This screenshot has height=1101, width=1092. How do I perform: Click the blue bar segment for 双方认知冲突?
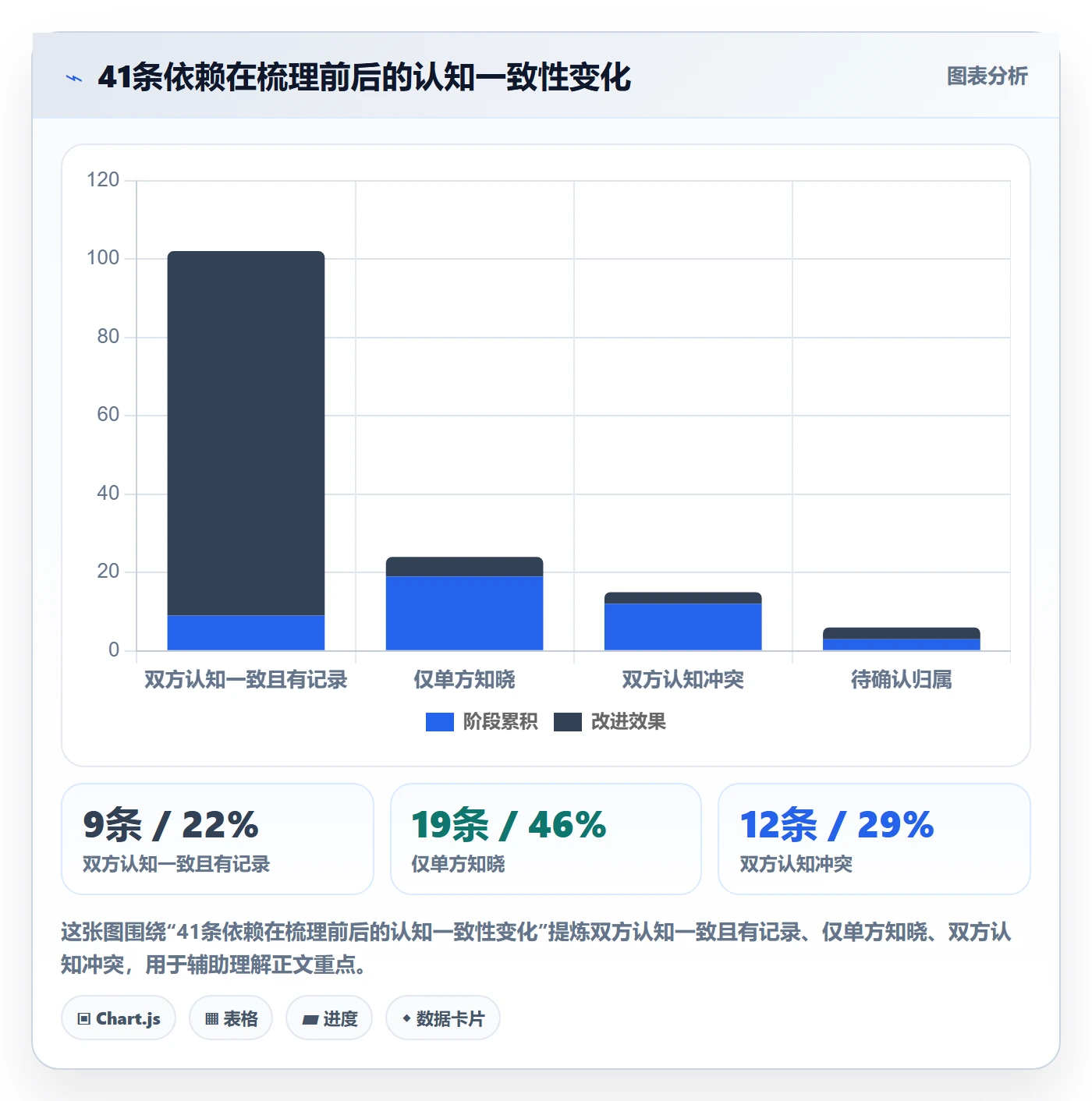pos(682,627)
